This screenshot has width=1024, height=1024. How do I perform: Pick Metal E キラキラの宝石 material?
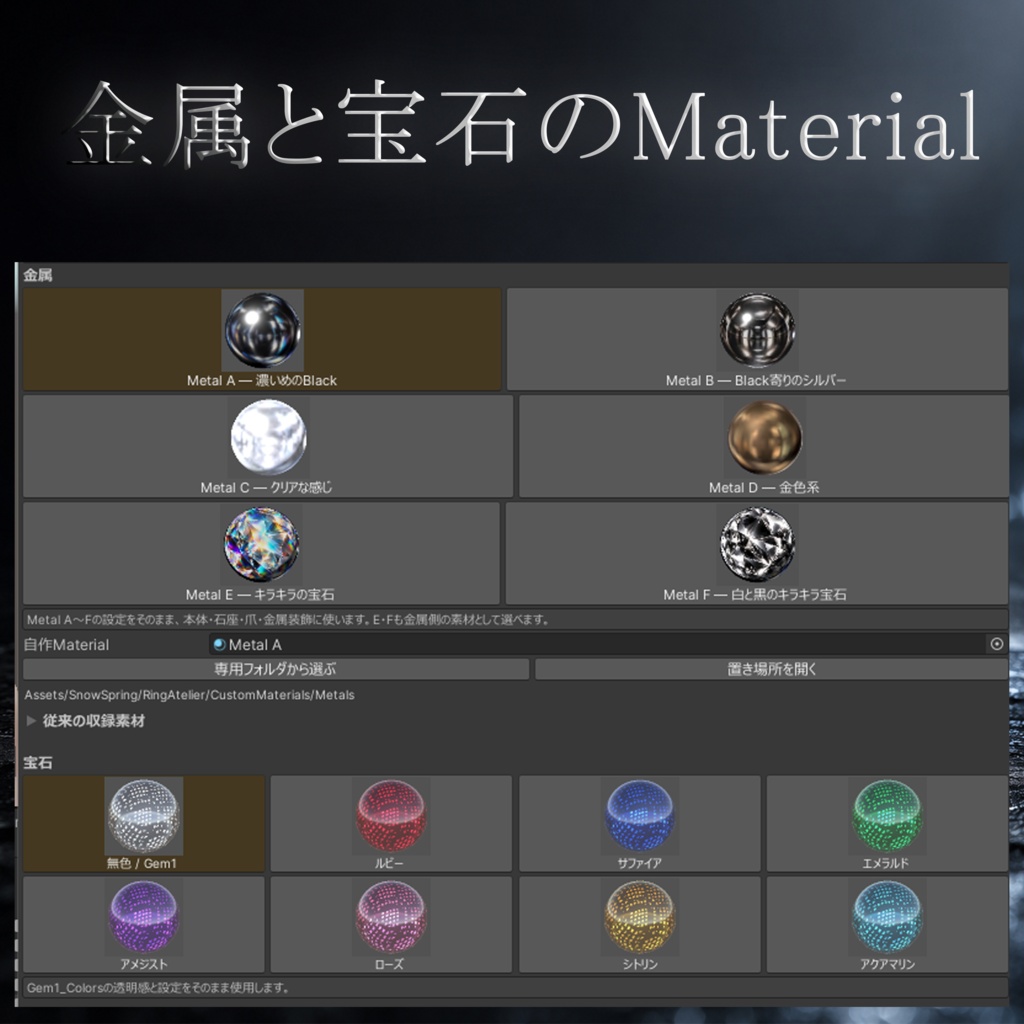pos(261,553)
